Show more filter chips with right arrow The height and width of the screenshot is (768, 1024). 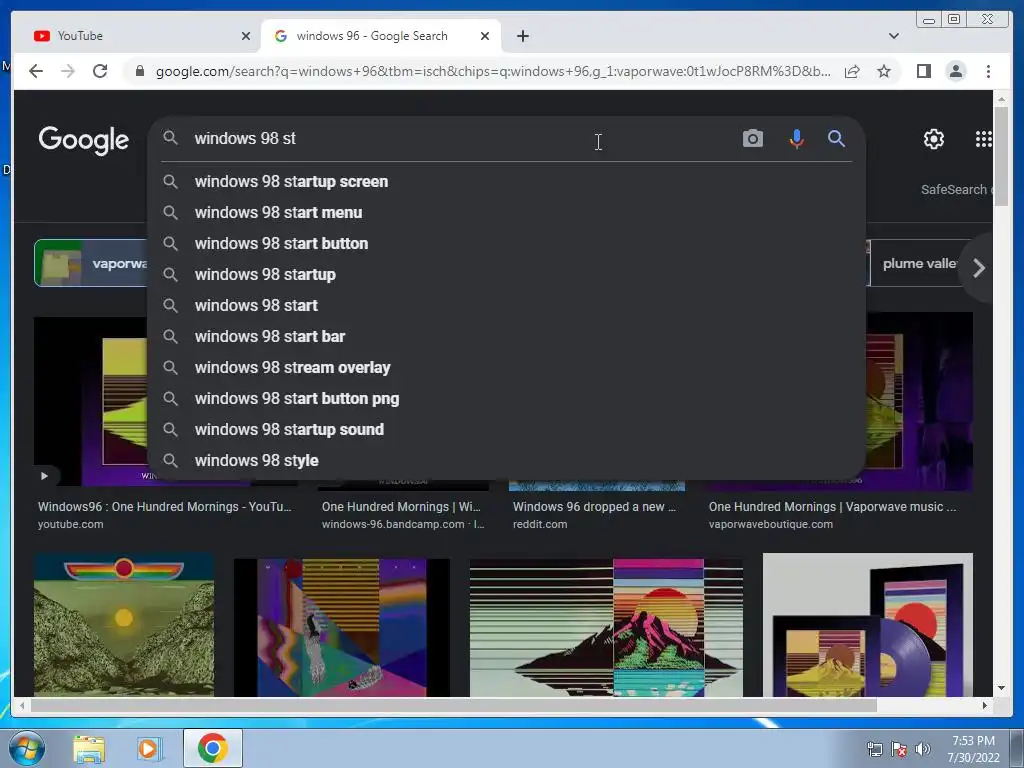978,268
